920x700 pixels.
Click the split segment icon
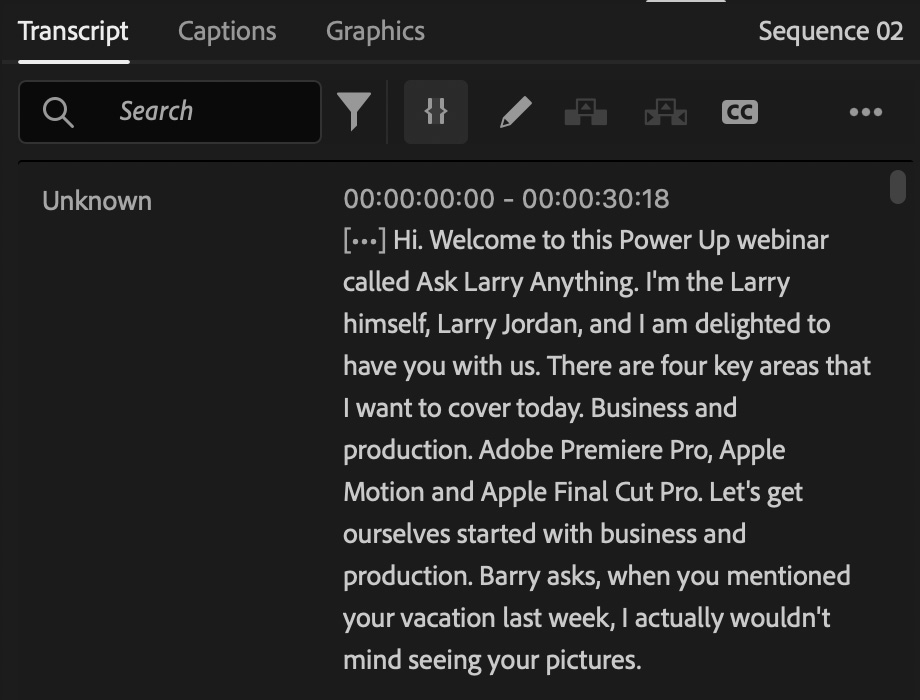(585, 112)
